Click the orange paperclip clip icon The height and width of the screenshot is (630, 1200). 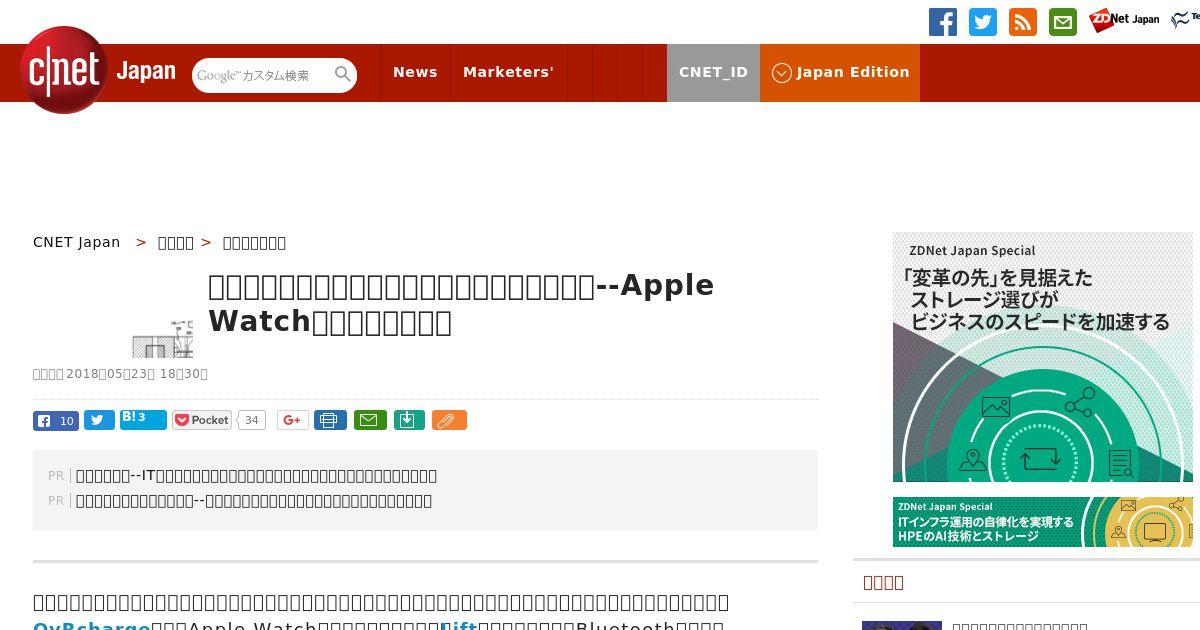449,420
